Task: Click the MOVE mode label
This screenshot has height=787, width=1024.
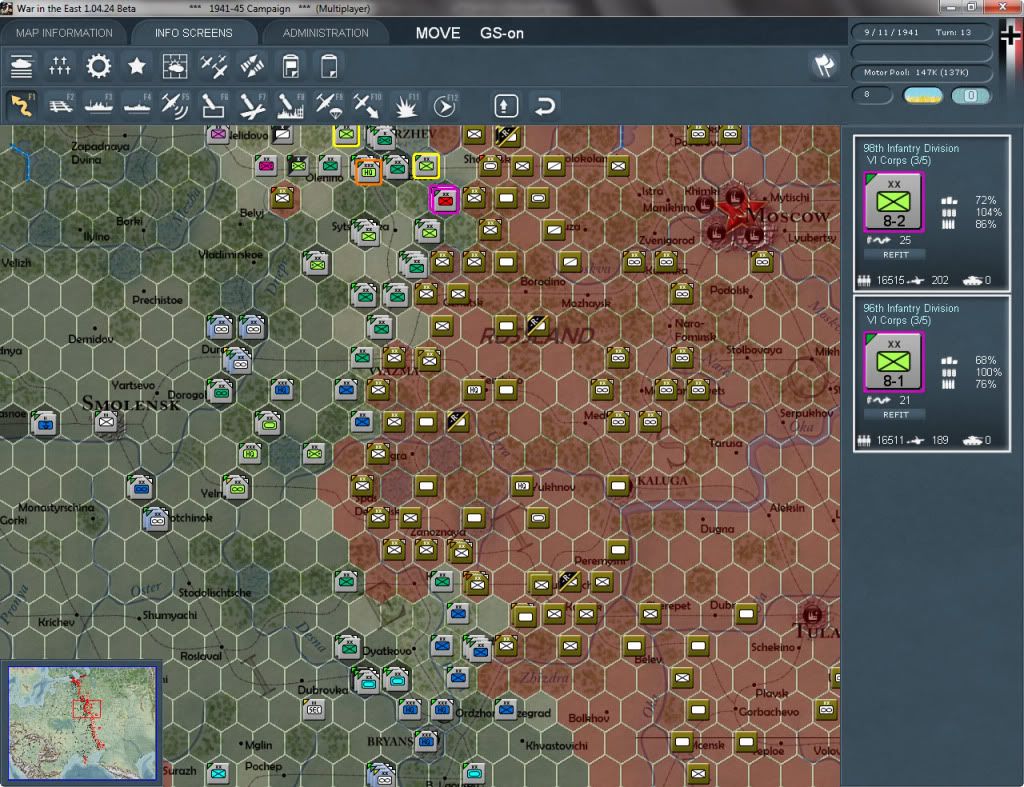Action: (x=438, y=33)
